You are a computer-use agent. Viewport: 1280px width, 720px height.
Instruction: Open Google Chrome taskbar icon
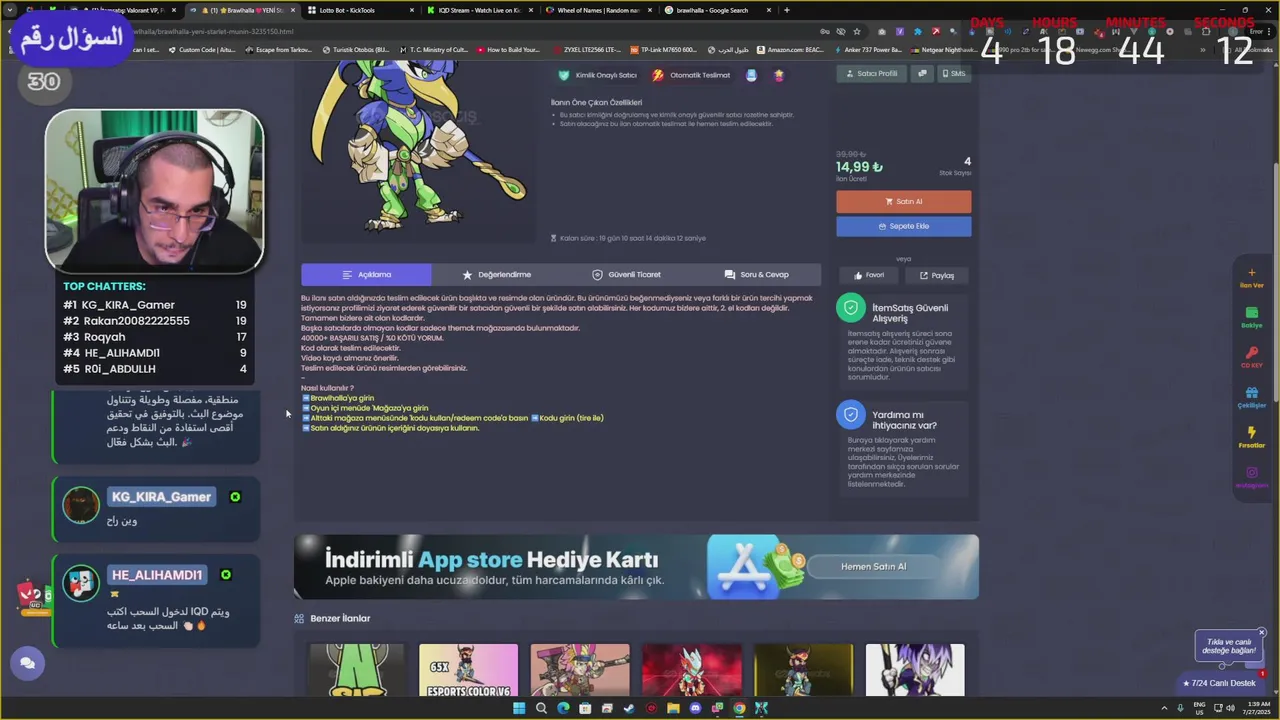coord(739,709)
